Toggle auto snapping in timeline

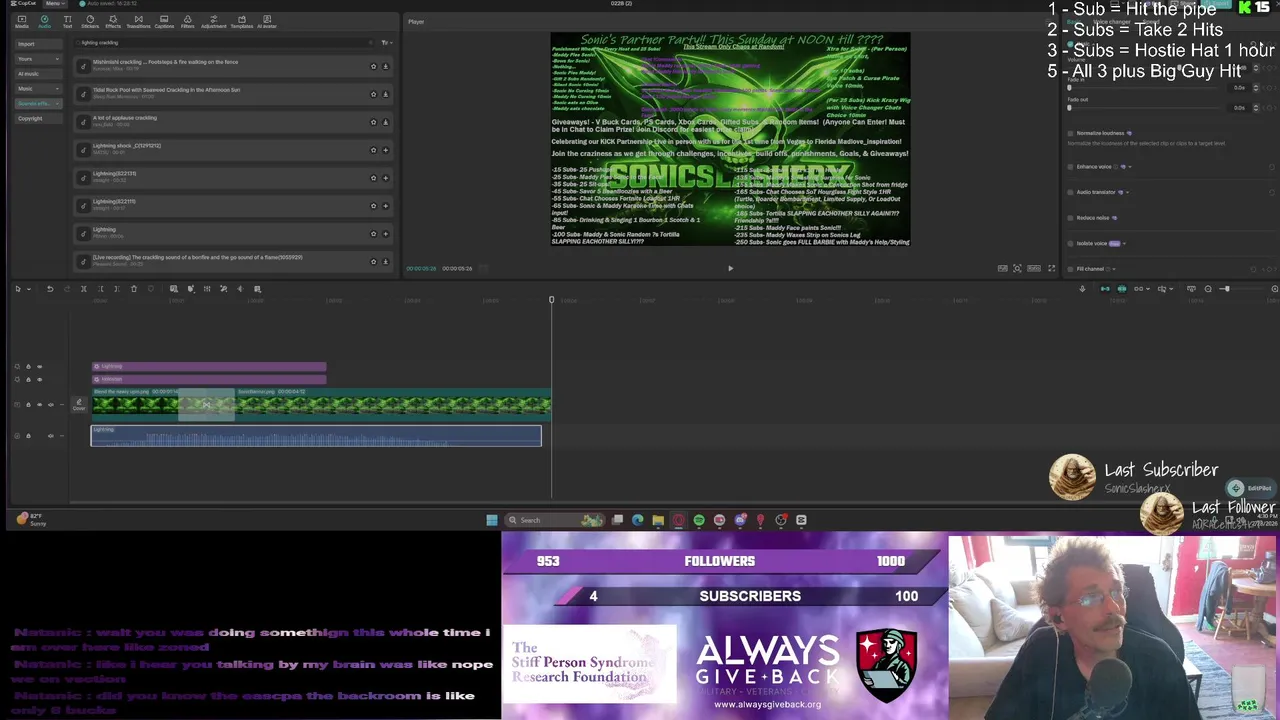1122,289
